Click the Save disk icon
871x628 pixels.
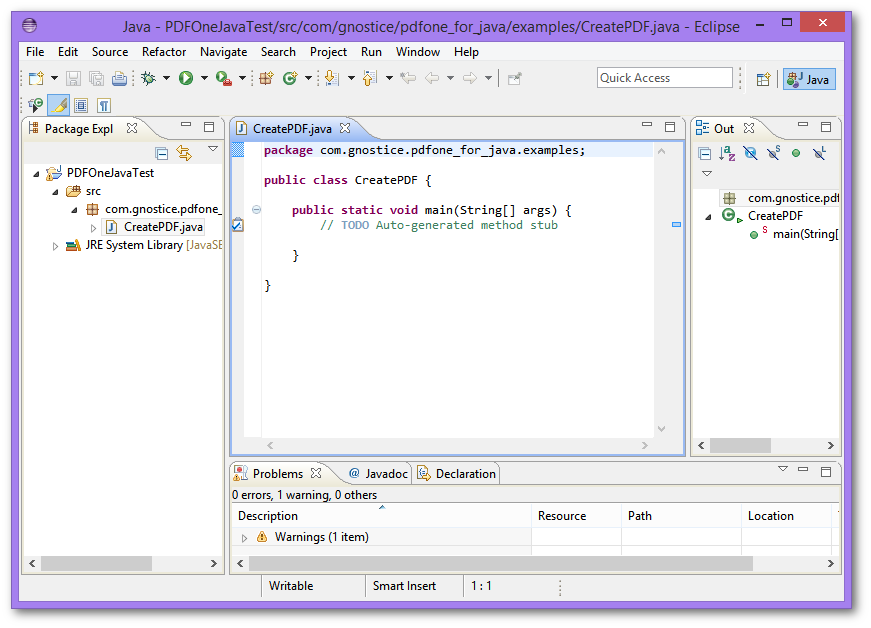[73, 78]
